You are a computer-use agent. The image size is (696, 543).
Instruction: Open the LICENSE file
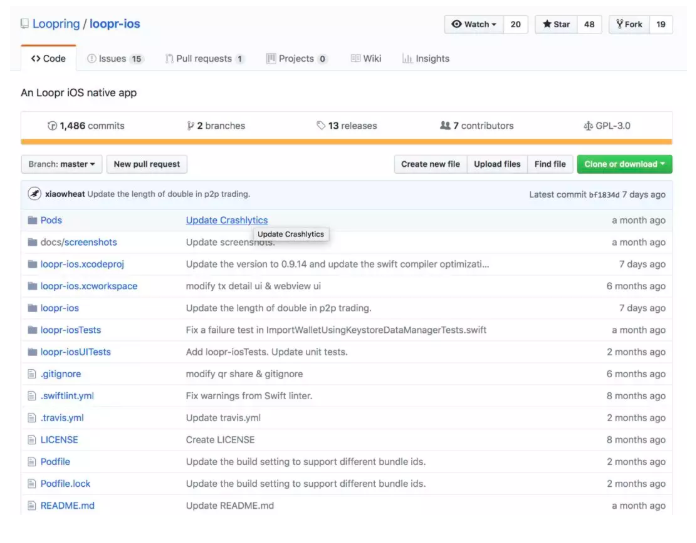(x=59, y=440)
